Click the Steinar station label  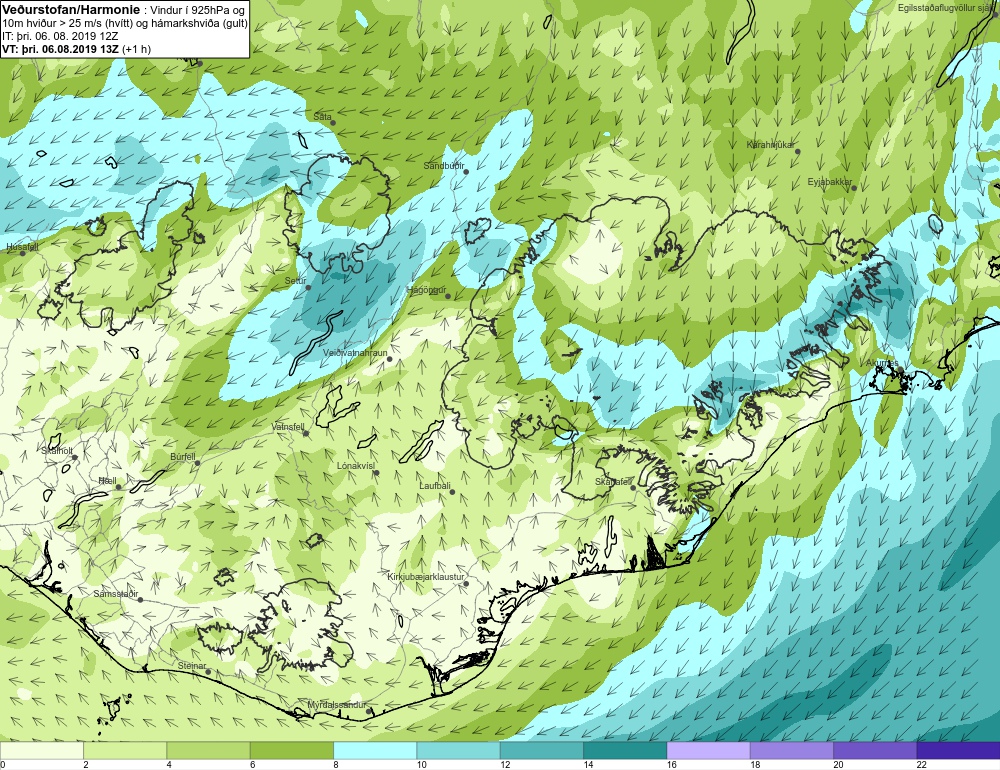pyautogui.click(x=192, y=665)
